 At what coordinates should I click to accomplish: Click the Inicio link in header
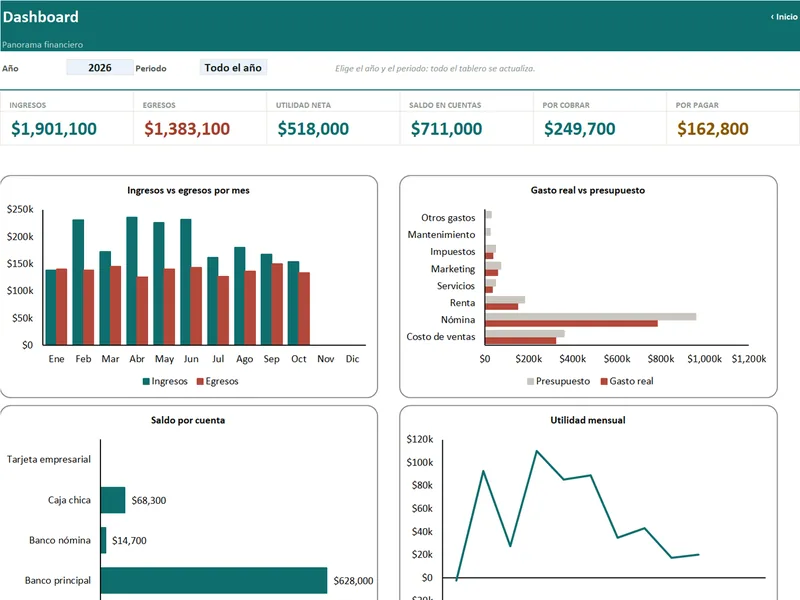pos(784,17)
